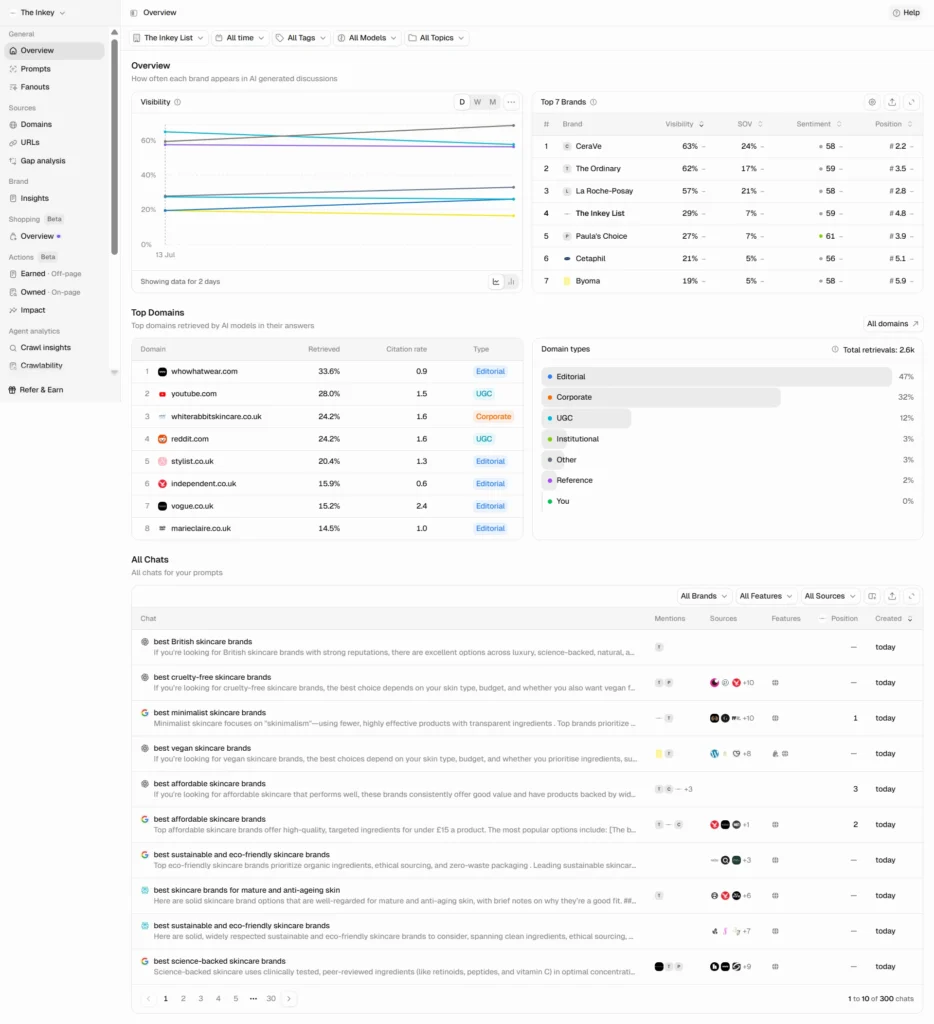
Task: Open the All Brands chat filter dropdown
Action: [703, 596]
